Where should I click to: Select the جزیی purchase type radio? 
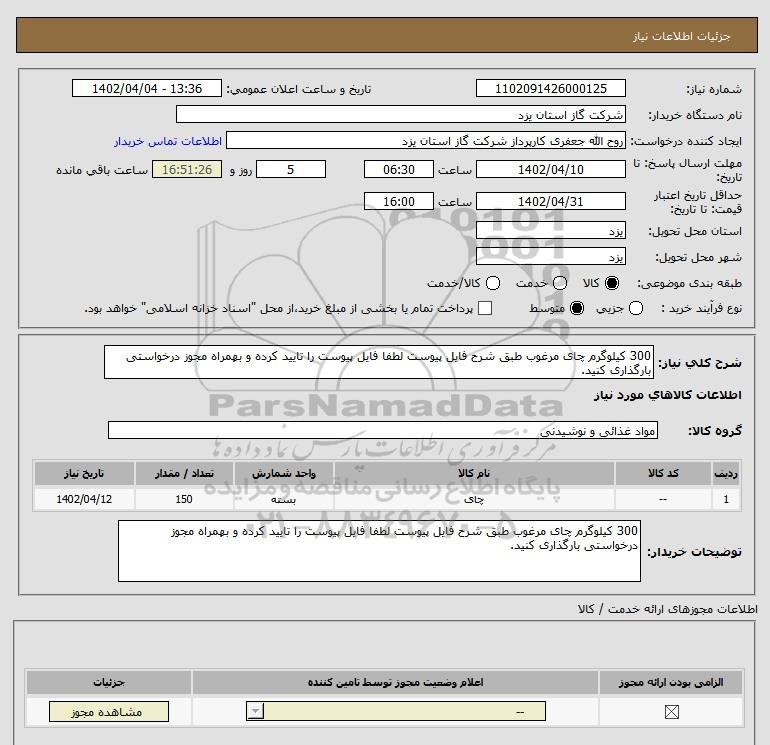pos(636,308)
